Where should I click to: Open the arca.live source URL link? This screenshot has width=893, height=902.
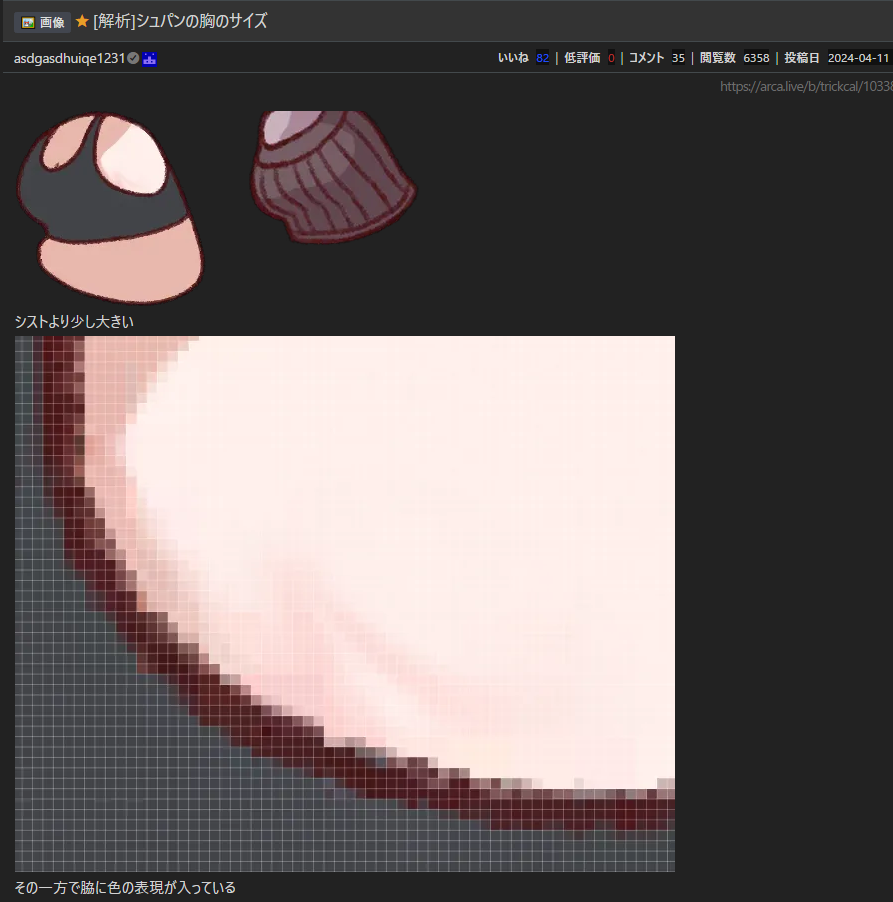tap(805, 87)
